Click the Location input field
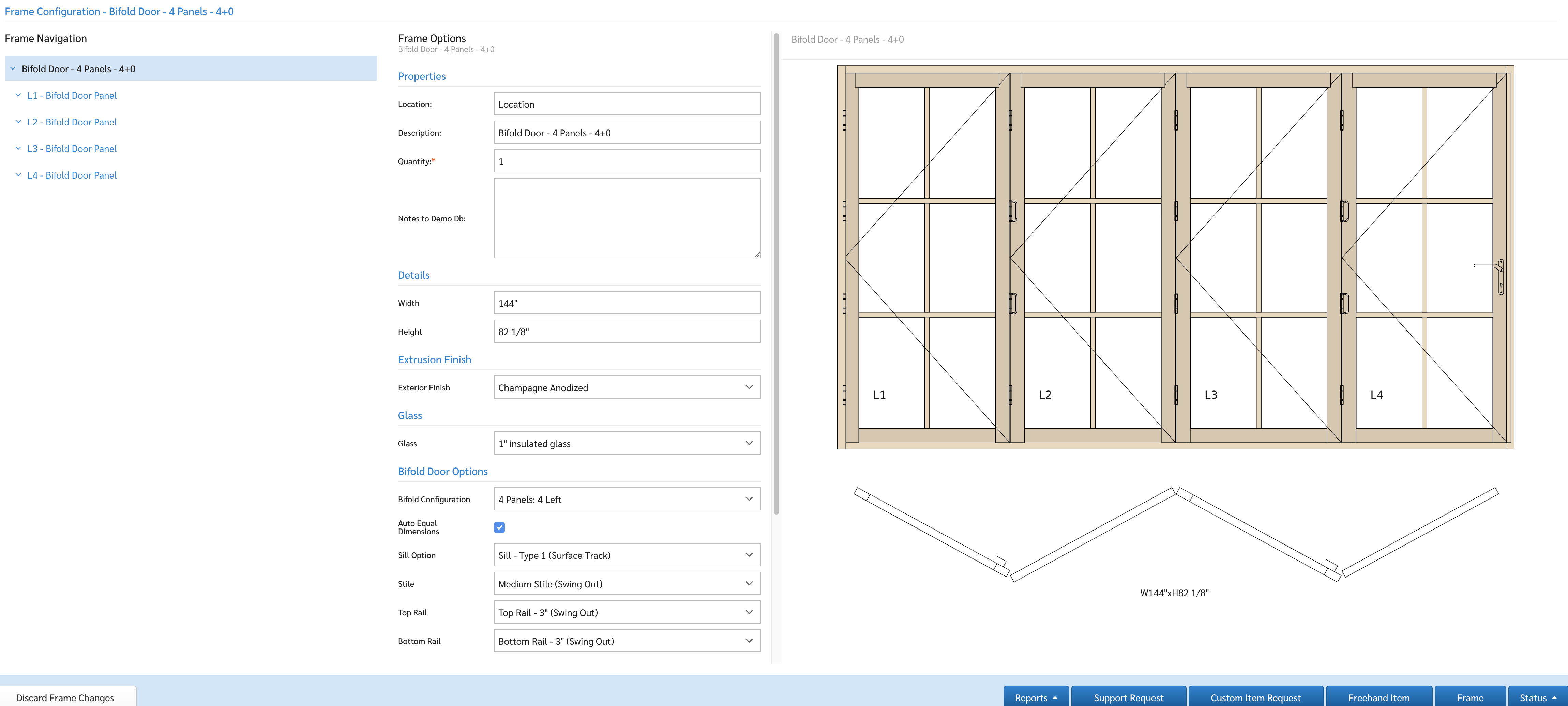This screenshot has height=706, width=1568. coord(627,104)
